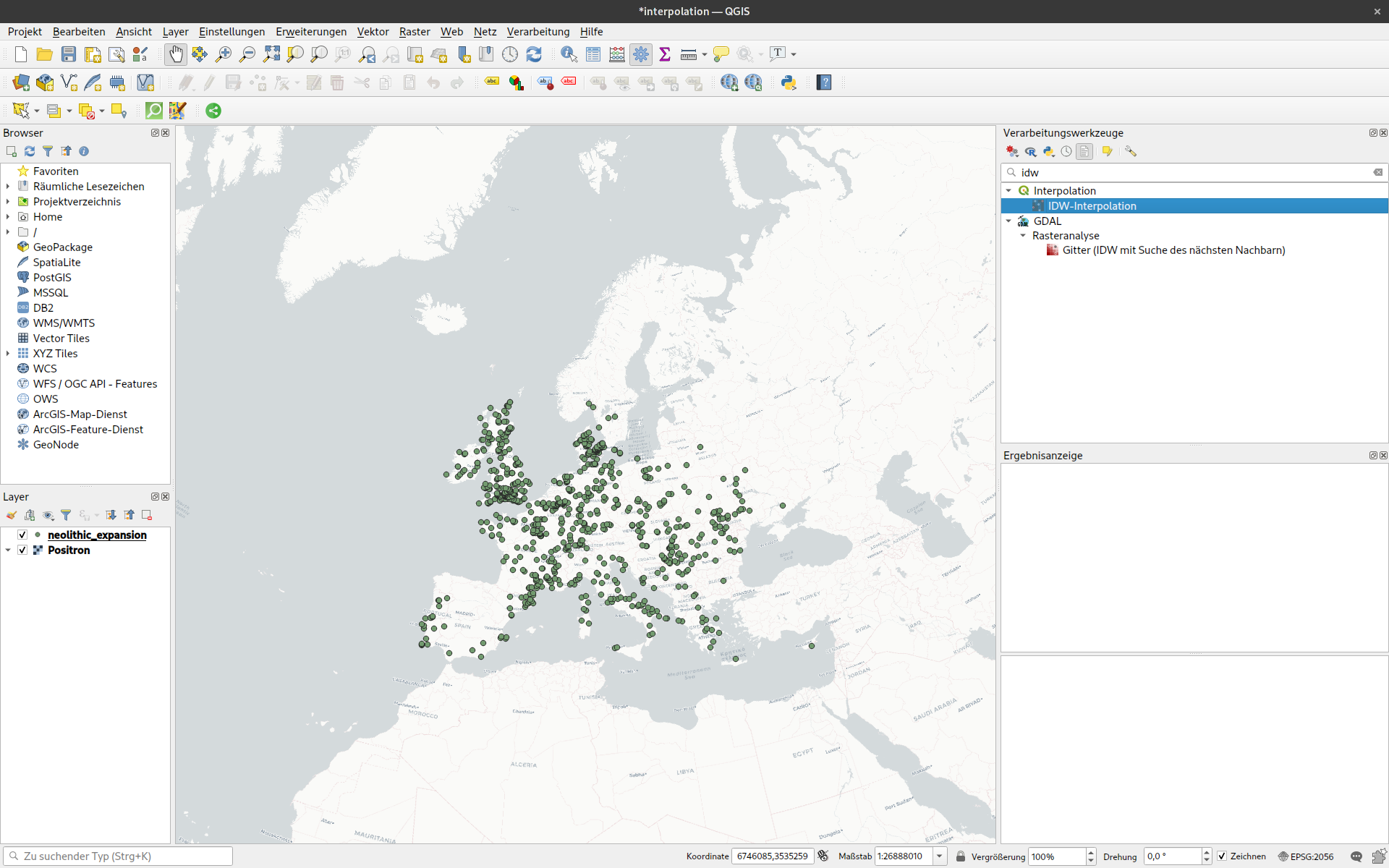The height and width of the screenshot is (868, 1389).
Task: Click the Refresh icon in Browser panel
Action: point(30,151)
